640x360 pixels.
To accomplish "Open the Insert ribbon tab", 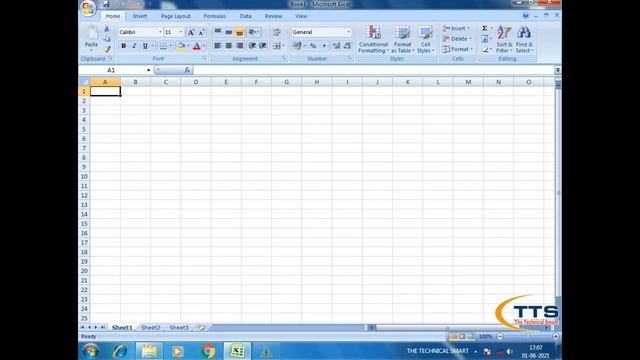I will point(140,16).
